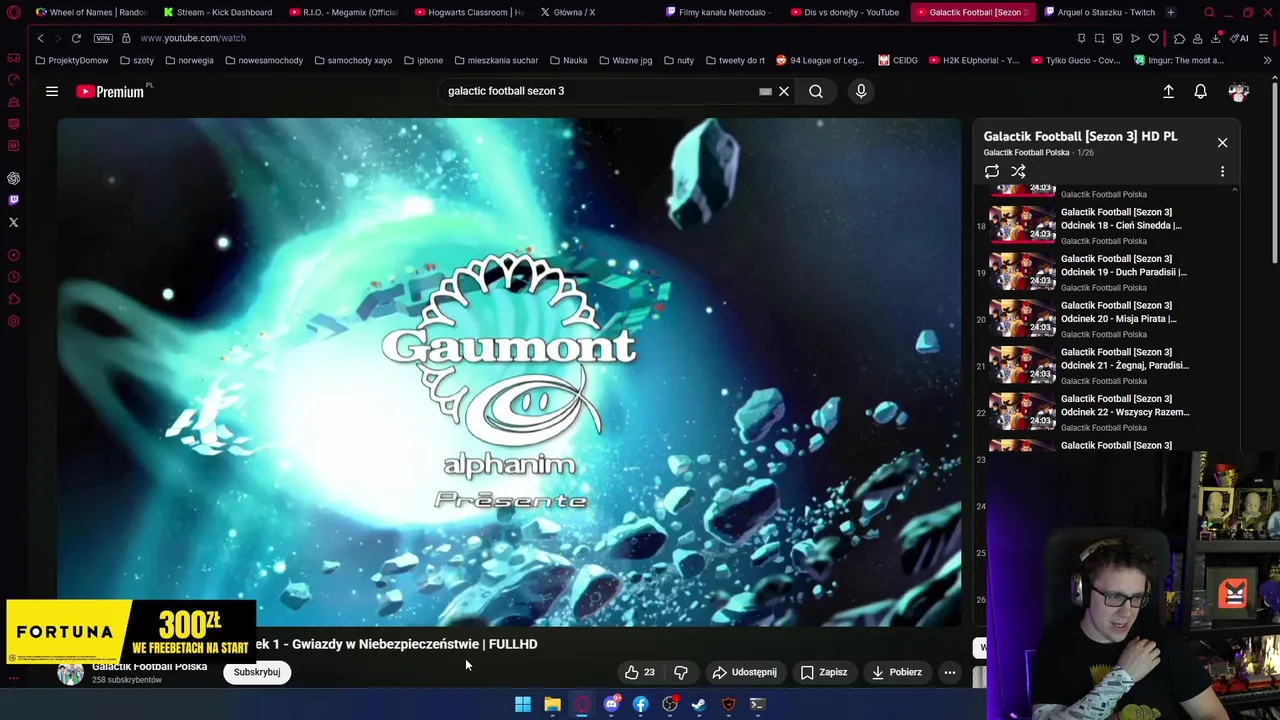Viewport: 1280px width, 720px height.
Task: Open a new browser tab with the plus button
Action: (x=1170, y=12)
